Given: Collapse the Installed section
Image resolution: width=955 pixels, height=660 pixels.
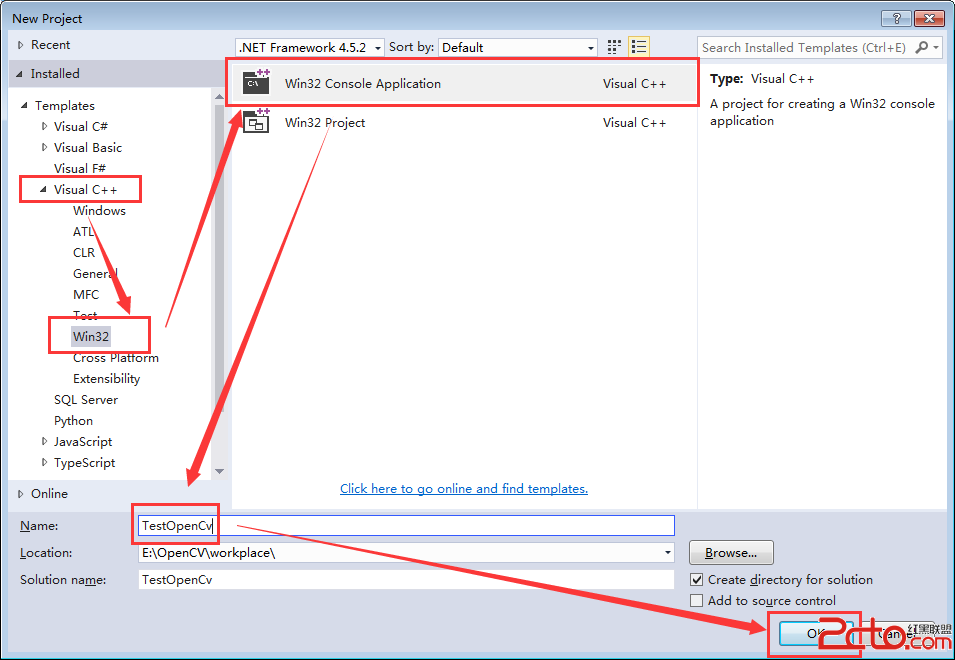Looking at the screenshot, I should [20, 74].
